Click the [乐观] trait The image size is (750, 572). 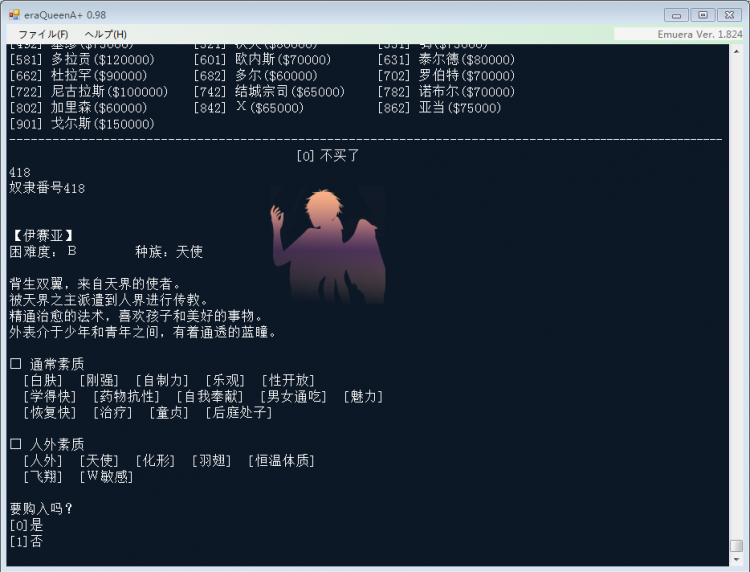coord(225,381)
